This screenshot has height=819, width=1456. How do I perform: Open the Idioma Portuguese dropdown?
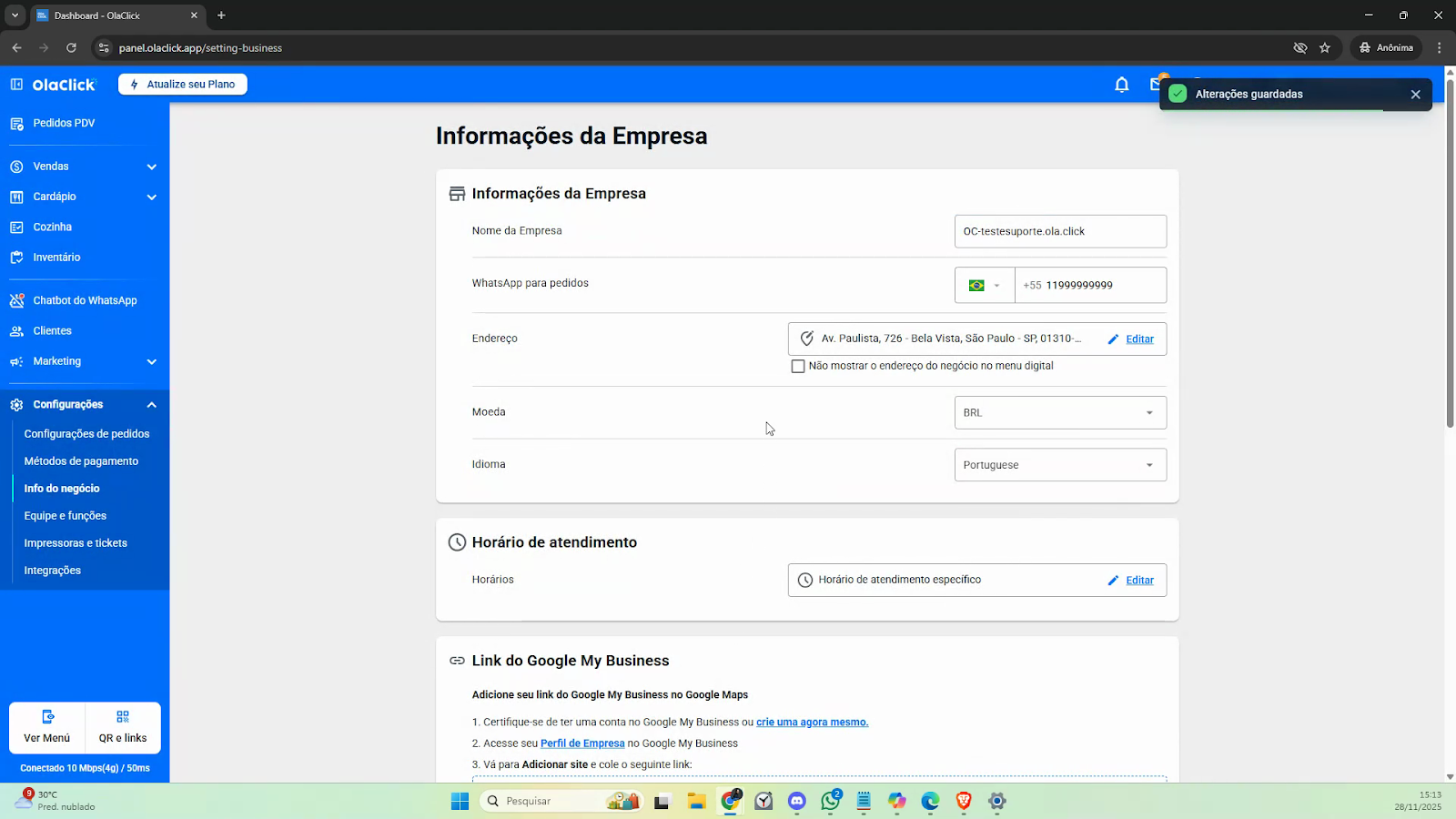[x=1059, y=465]
